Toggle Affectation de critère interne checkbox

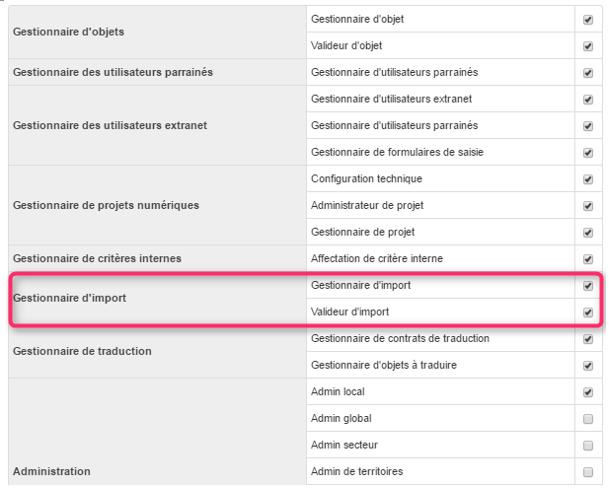coord(588,259)
